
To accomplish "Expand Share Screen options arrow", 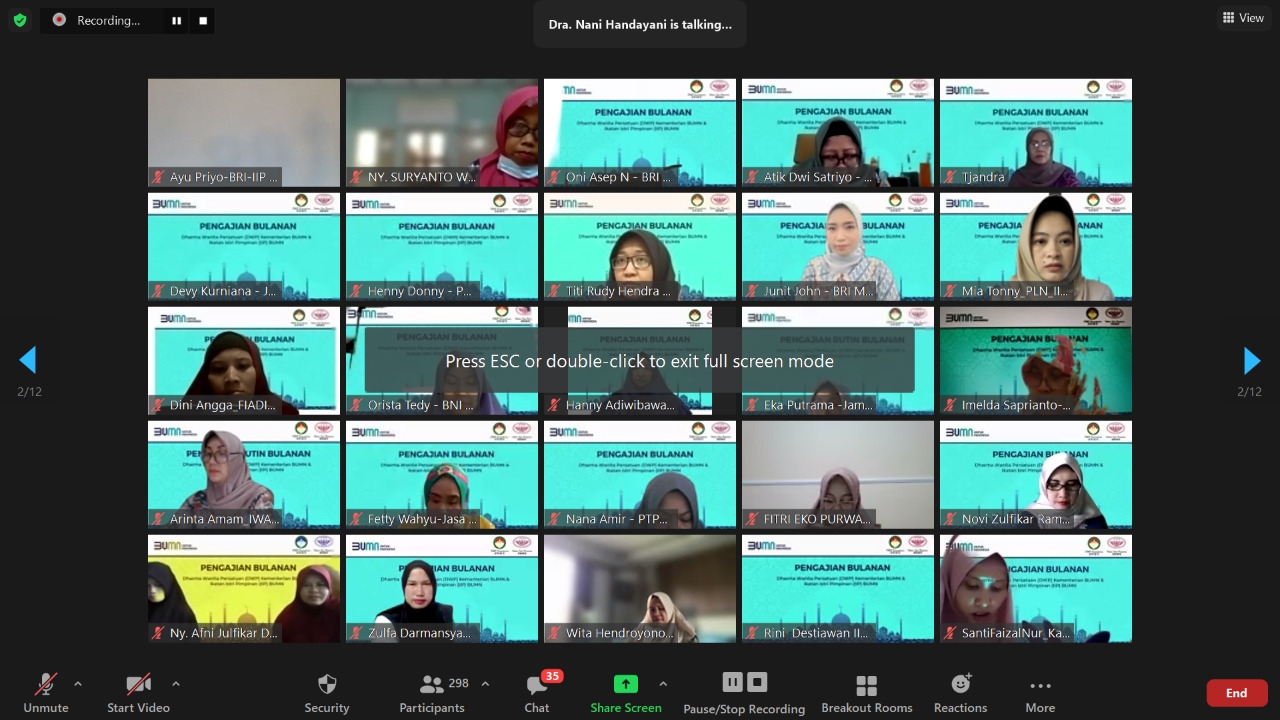I will [x=663, y=684].
